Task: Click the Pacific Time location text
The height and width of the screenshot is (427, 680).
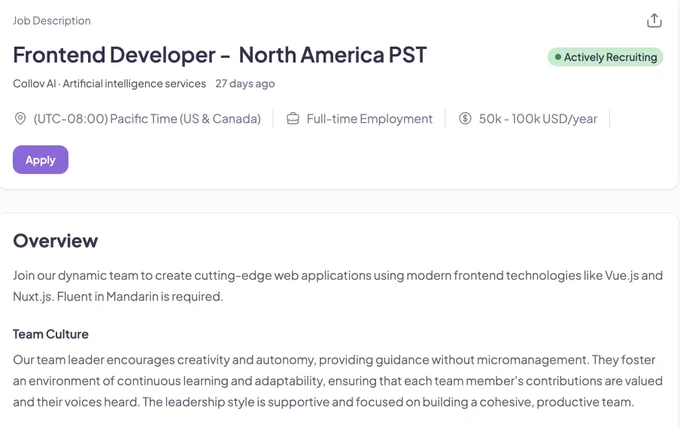Action: (x=147, y=118)
